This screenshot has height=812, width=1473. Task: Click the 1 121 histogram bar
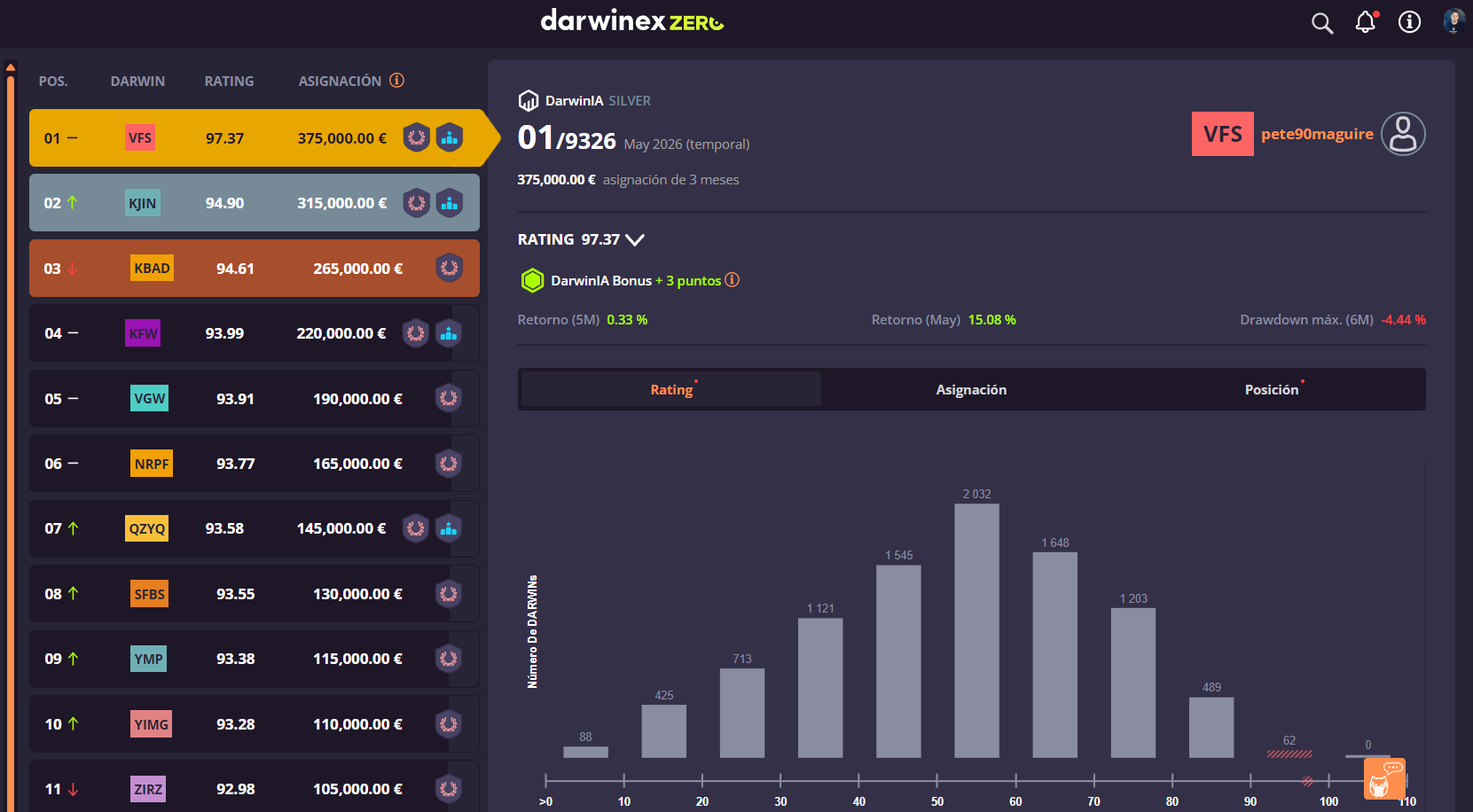(820, 688)
